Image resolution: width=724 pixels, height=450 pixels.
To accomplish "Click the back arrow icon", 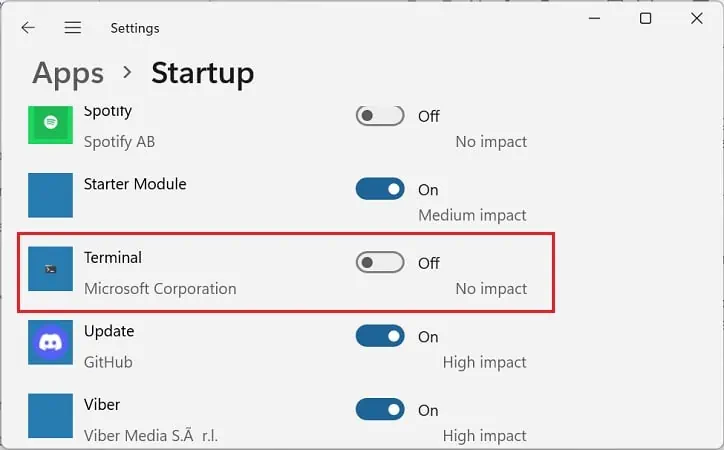I will pyautogui.click(x=28, y=28).
